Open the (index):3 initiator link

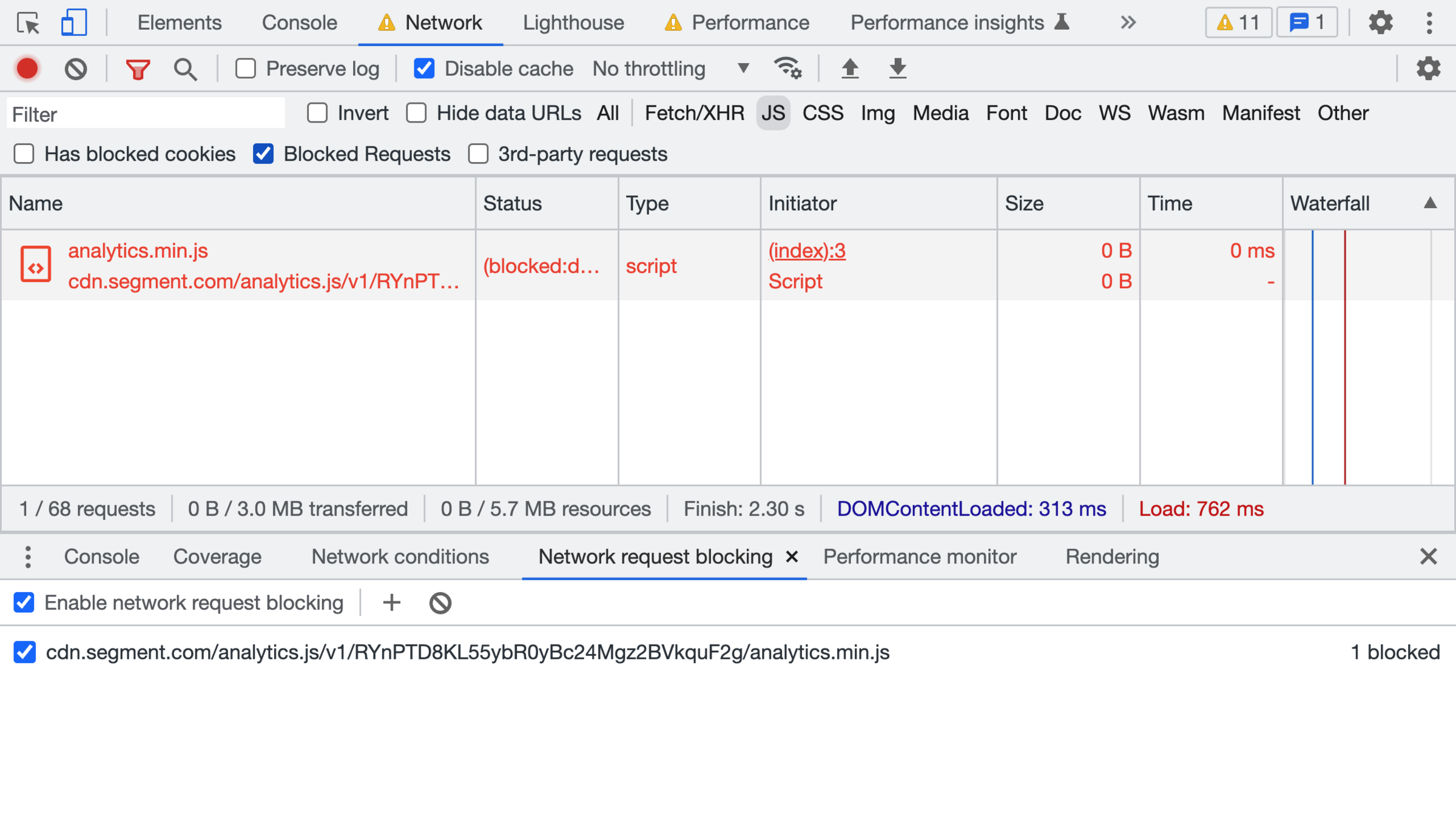(x=807, y=251)
